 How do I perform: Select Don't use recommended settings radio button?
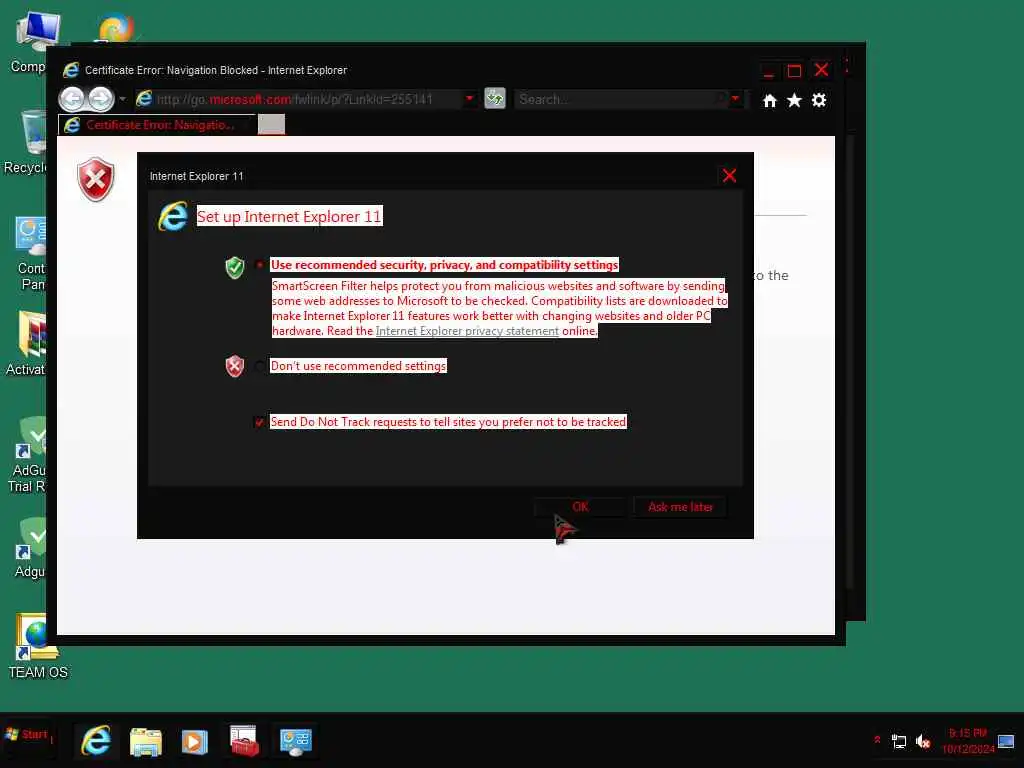click(260, 366)
